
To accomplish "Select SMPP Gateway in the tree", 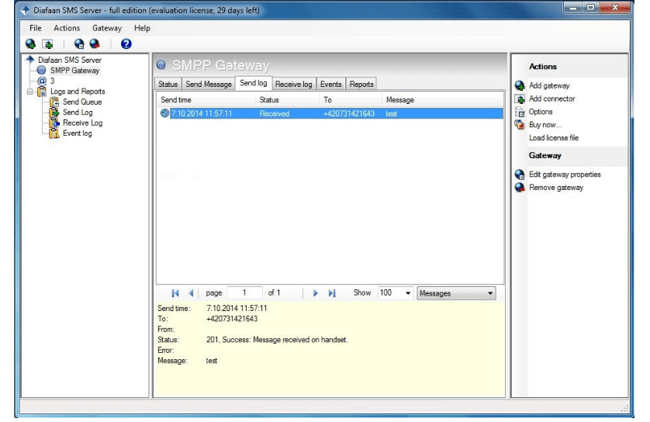I will click(75, 70).
